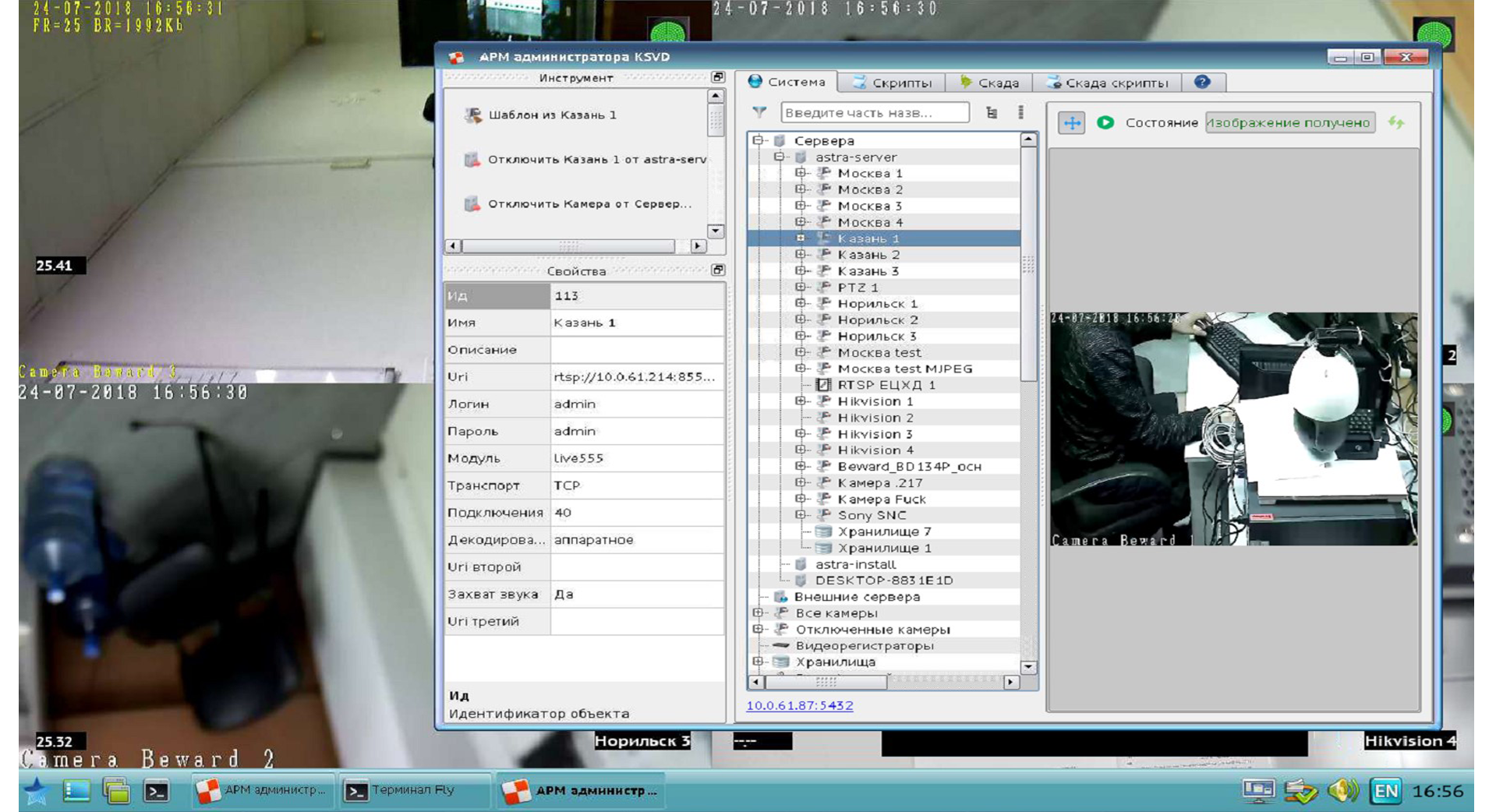
Task: Expand the Отключенные камеры node
Action: pos(758,629)
